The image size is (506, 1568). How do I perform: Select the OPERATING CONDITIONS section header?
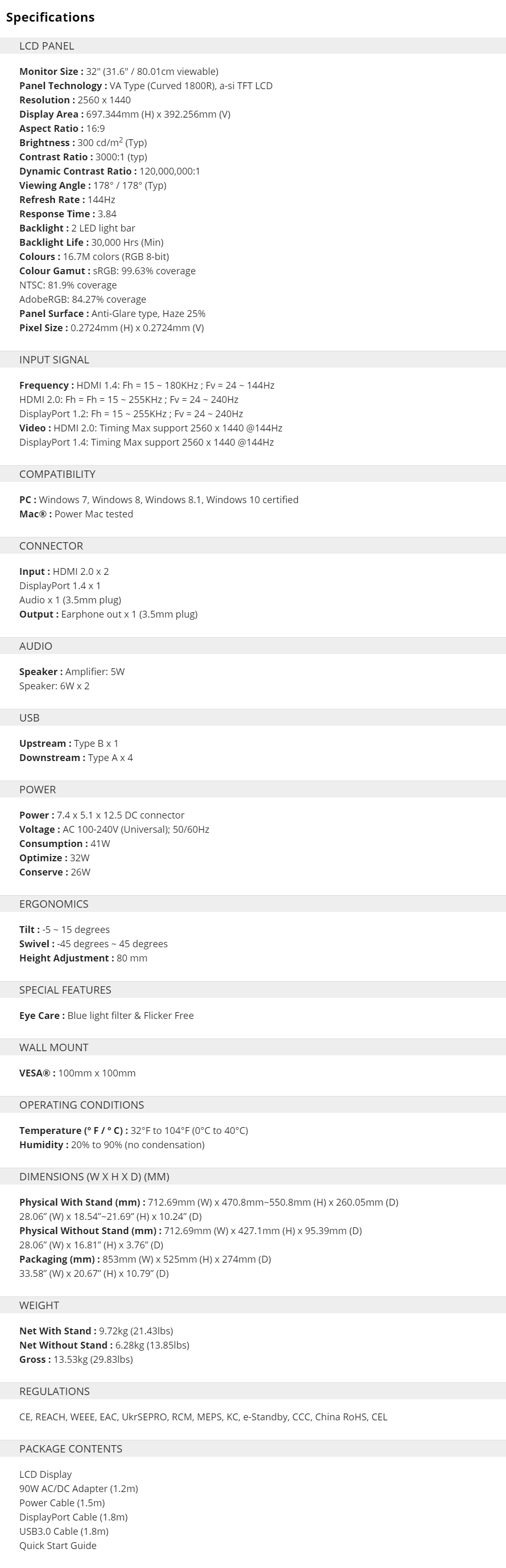coord(253,1105)
